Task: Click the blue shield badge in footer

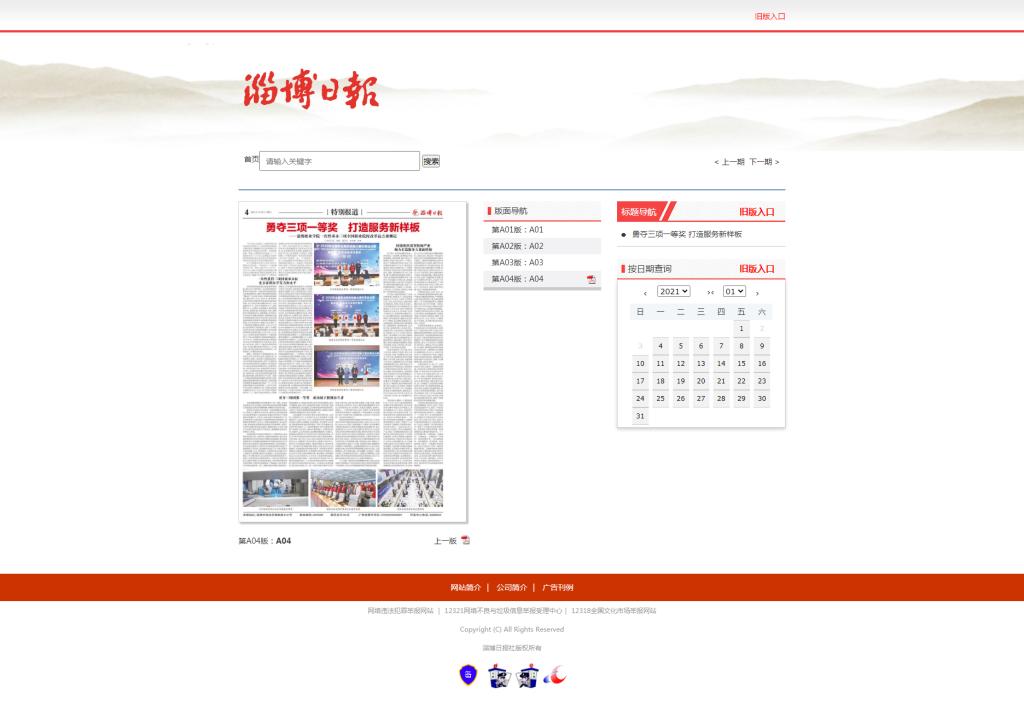Action: pos(468,675)
